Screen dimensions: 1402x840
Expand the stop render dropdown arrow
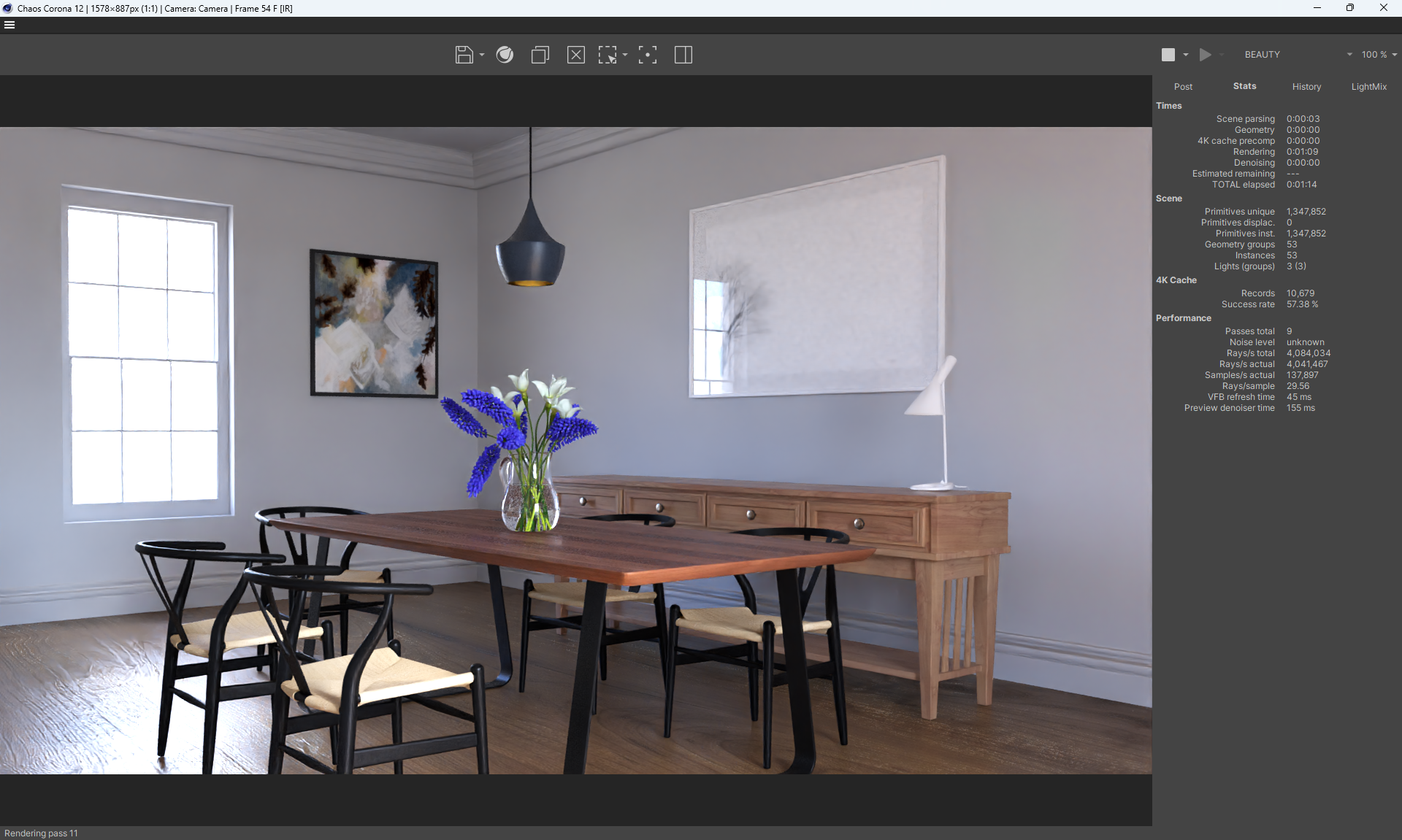(x=1186, y=55)
